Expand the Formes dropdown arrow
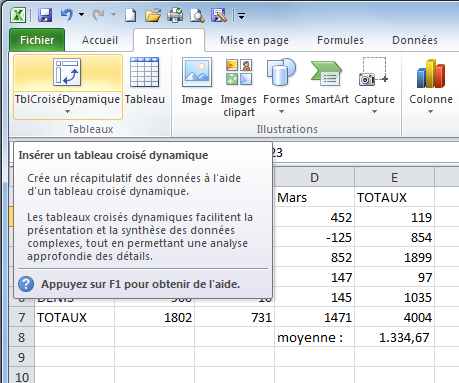This screenshot has height=383, width=459. pos(281,111)
